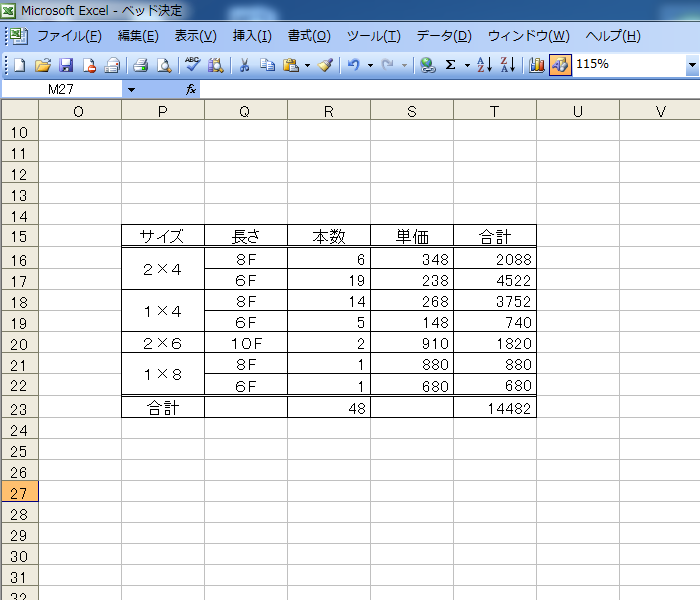Open the Redo history dropdown
Image resolution: width=700 pixels, height=600 pixels.
click(x=404, y=66)
